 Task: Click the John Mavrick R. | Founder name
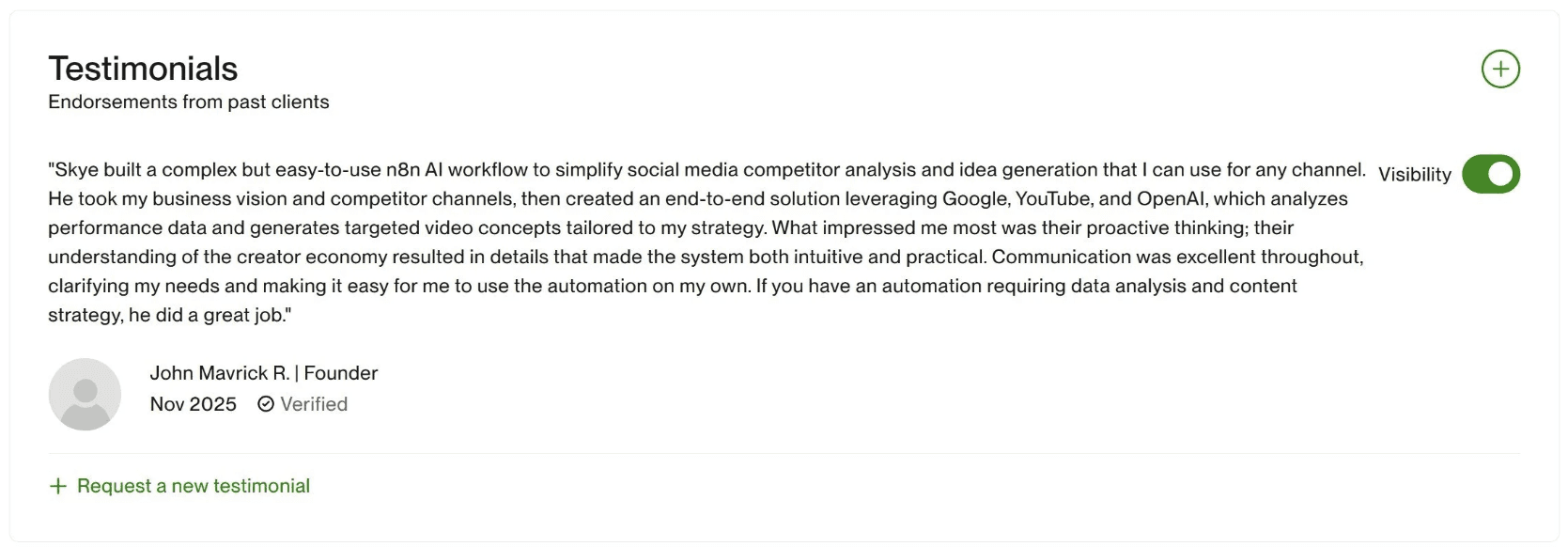pyautogui.click(x=264, y=373)
